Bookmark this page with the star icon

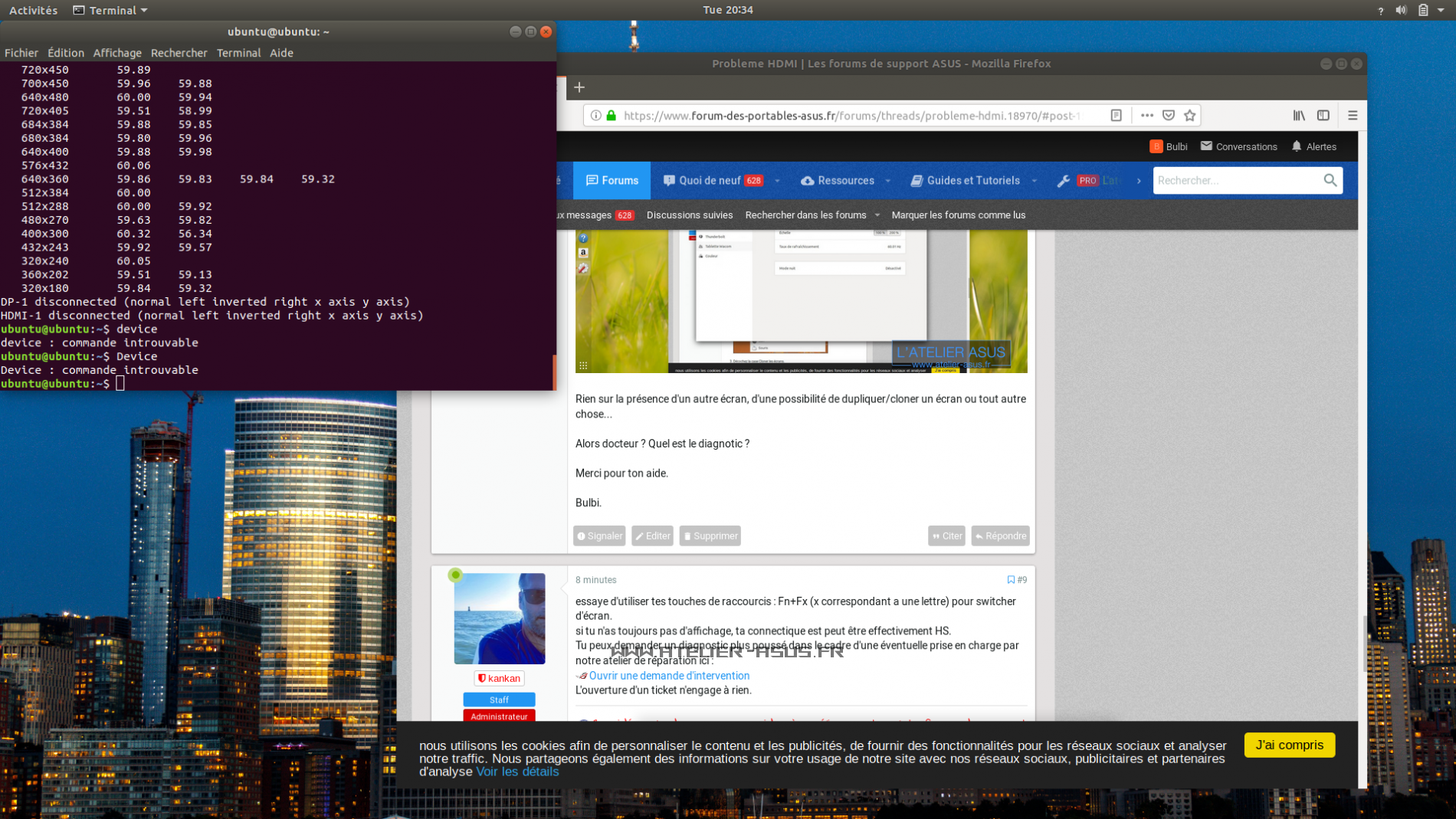1189,116
